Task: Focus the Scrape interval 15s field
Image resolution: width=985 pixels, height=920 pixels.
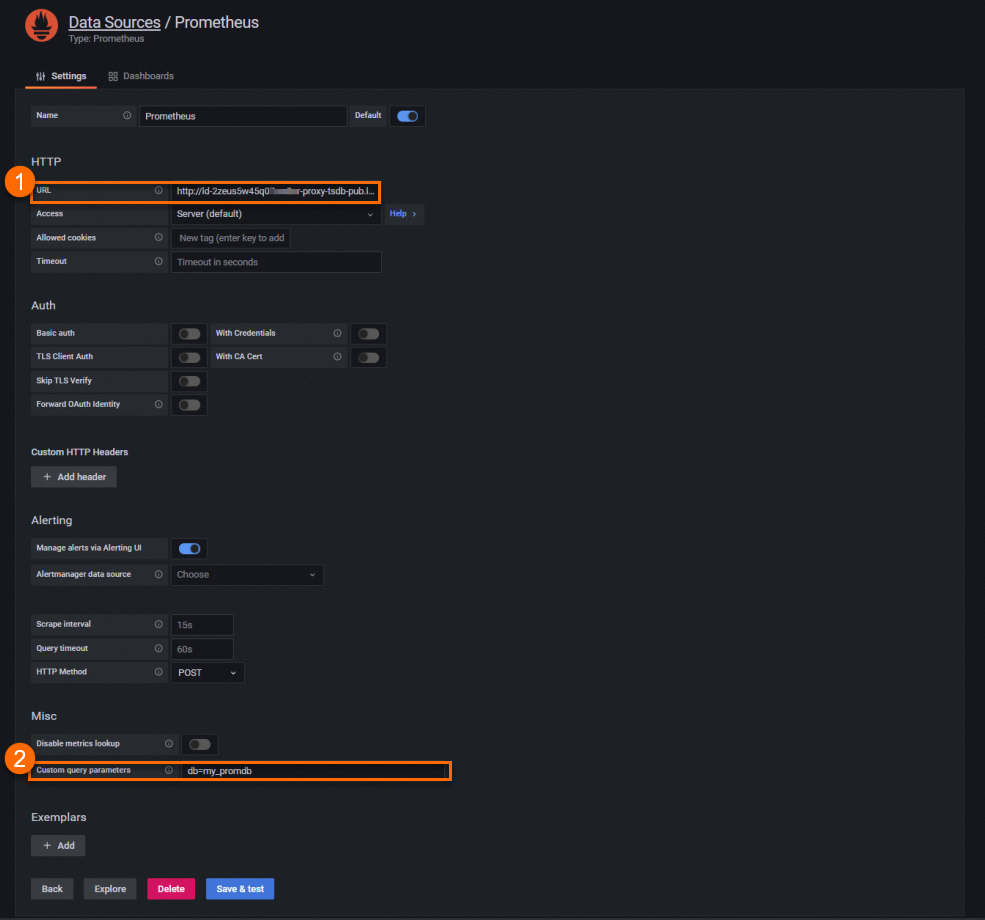Action: pyautogui.click(x=202, y=625)
